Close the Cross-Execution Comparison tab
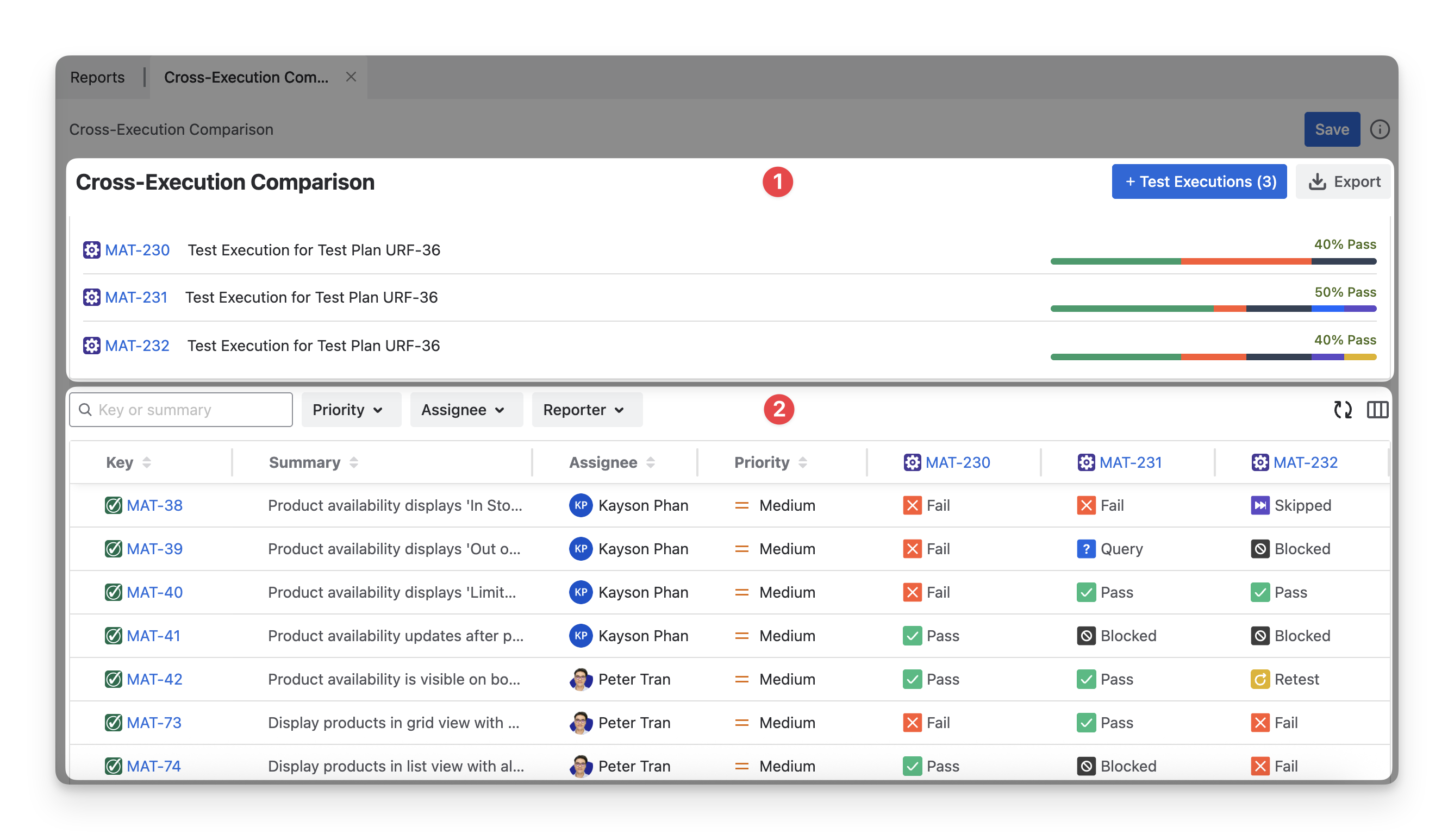 coord(351,77)
